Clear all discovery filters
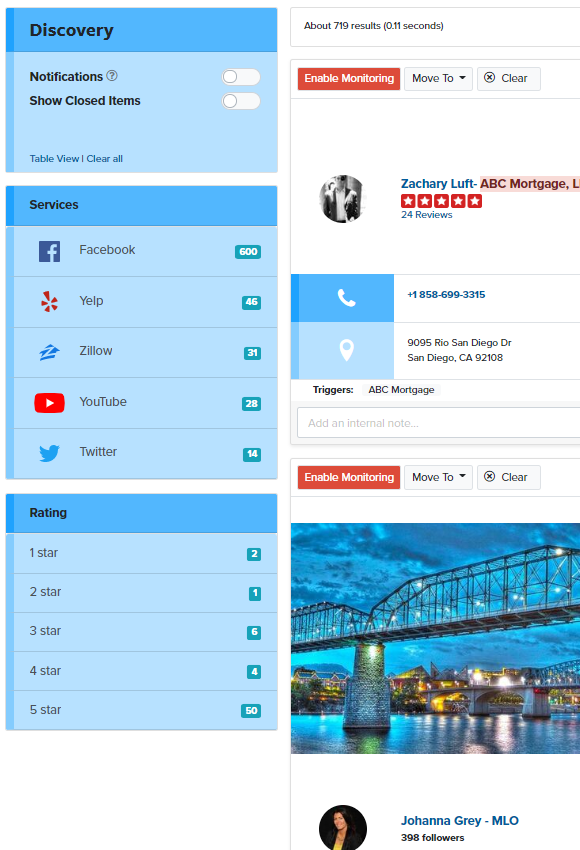This screenshot has width=580, height=850. click(x=105, y=159)
